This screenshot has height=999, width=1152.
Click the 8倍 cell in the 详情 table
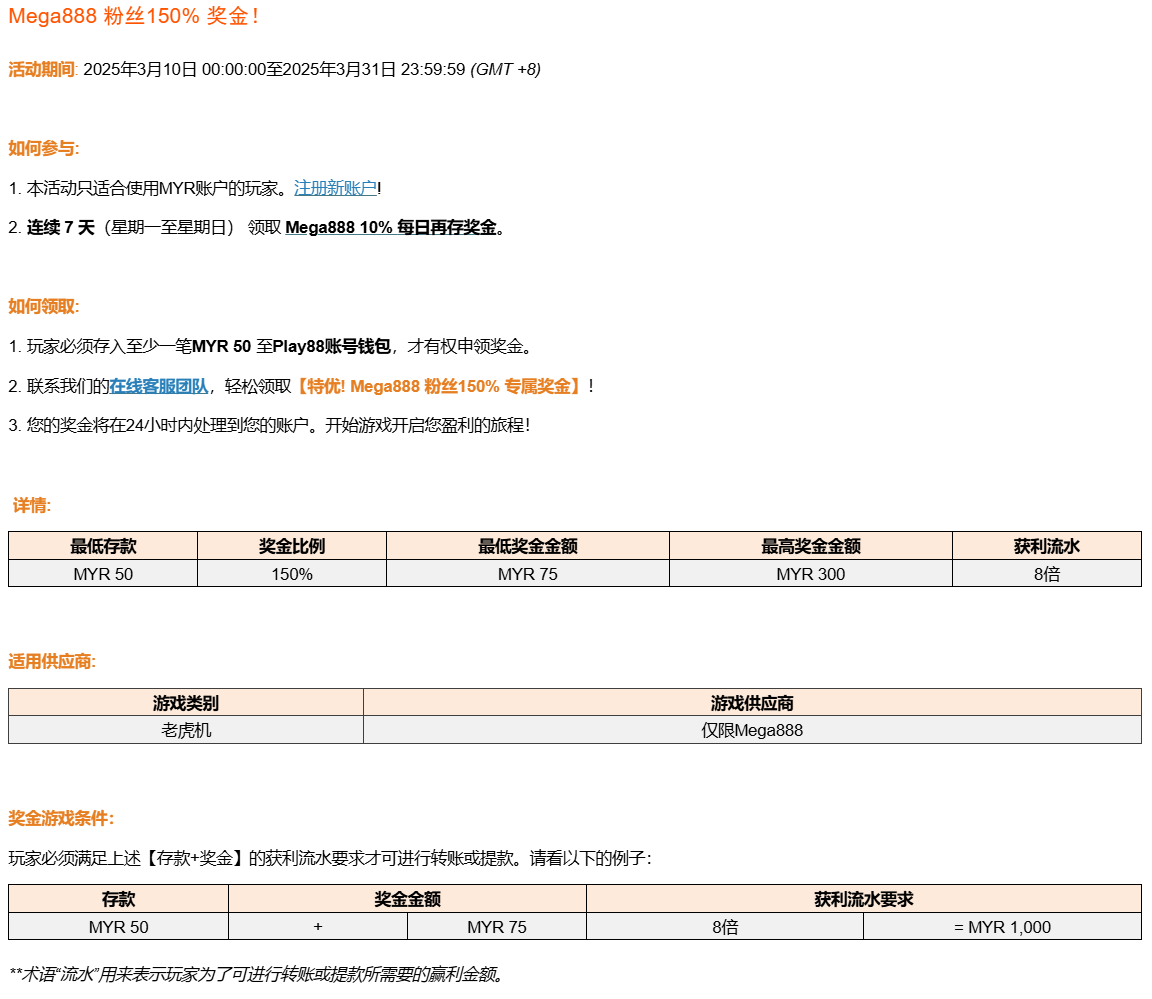click(x=1046, y=574)
